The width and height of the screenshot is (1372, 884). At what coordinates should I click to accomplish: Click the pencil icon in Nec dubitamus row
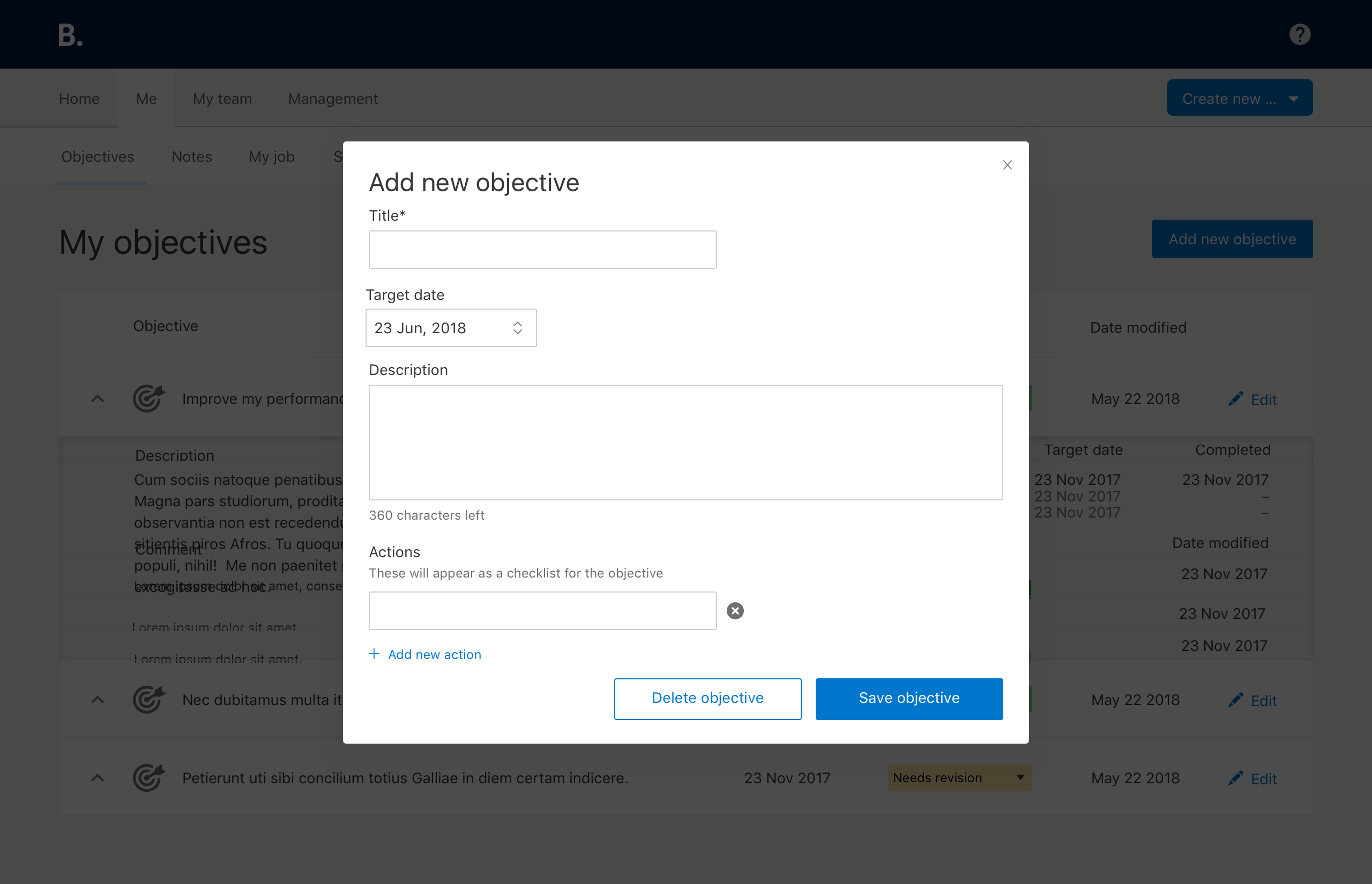1235,700
